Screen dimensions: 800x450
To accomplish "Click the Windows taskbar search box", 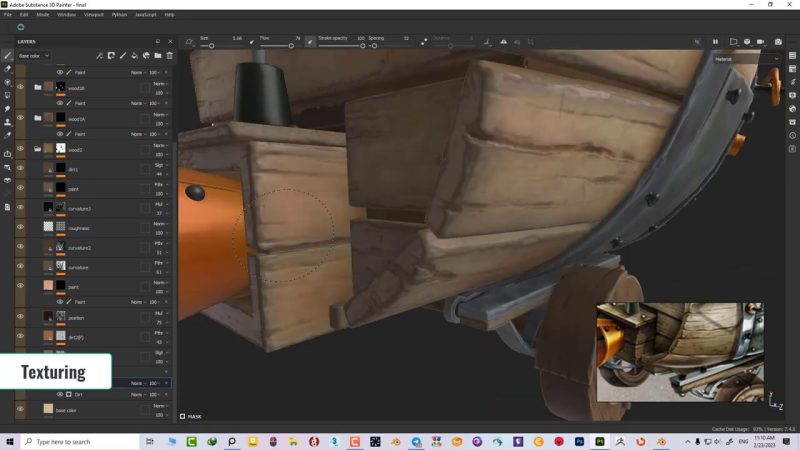I will (70, 441).
